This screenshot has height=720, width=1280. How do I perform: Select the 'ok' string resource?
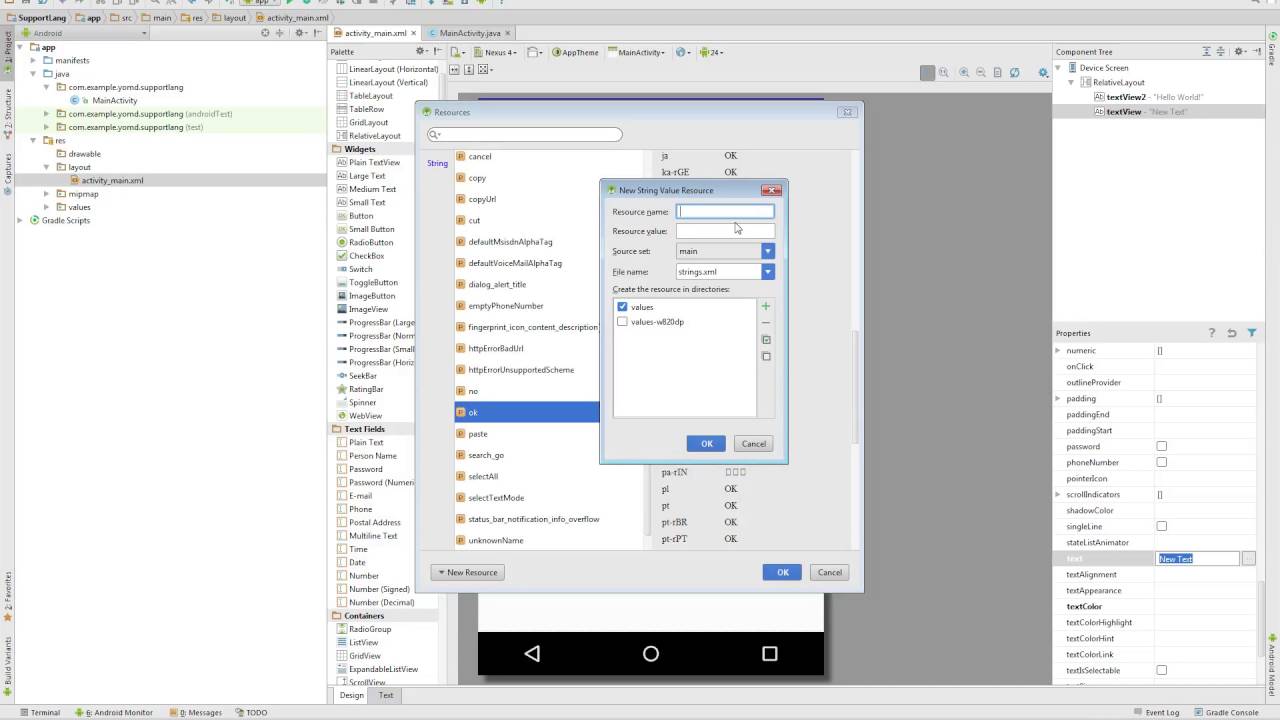527,412
